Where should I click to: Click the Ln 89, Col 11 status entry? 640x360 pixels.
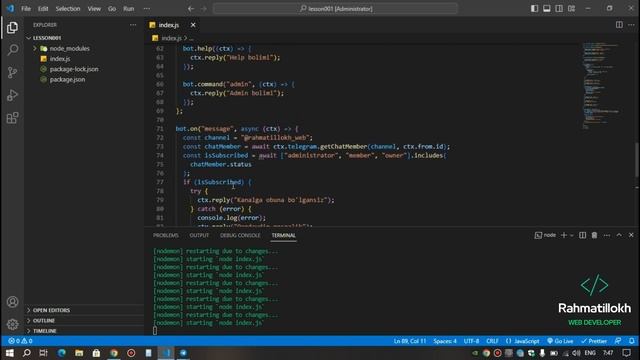point(409,341)
